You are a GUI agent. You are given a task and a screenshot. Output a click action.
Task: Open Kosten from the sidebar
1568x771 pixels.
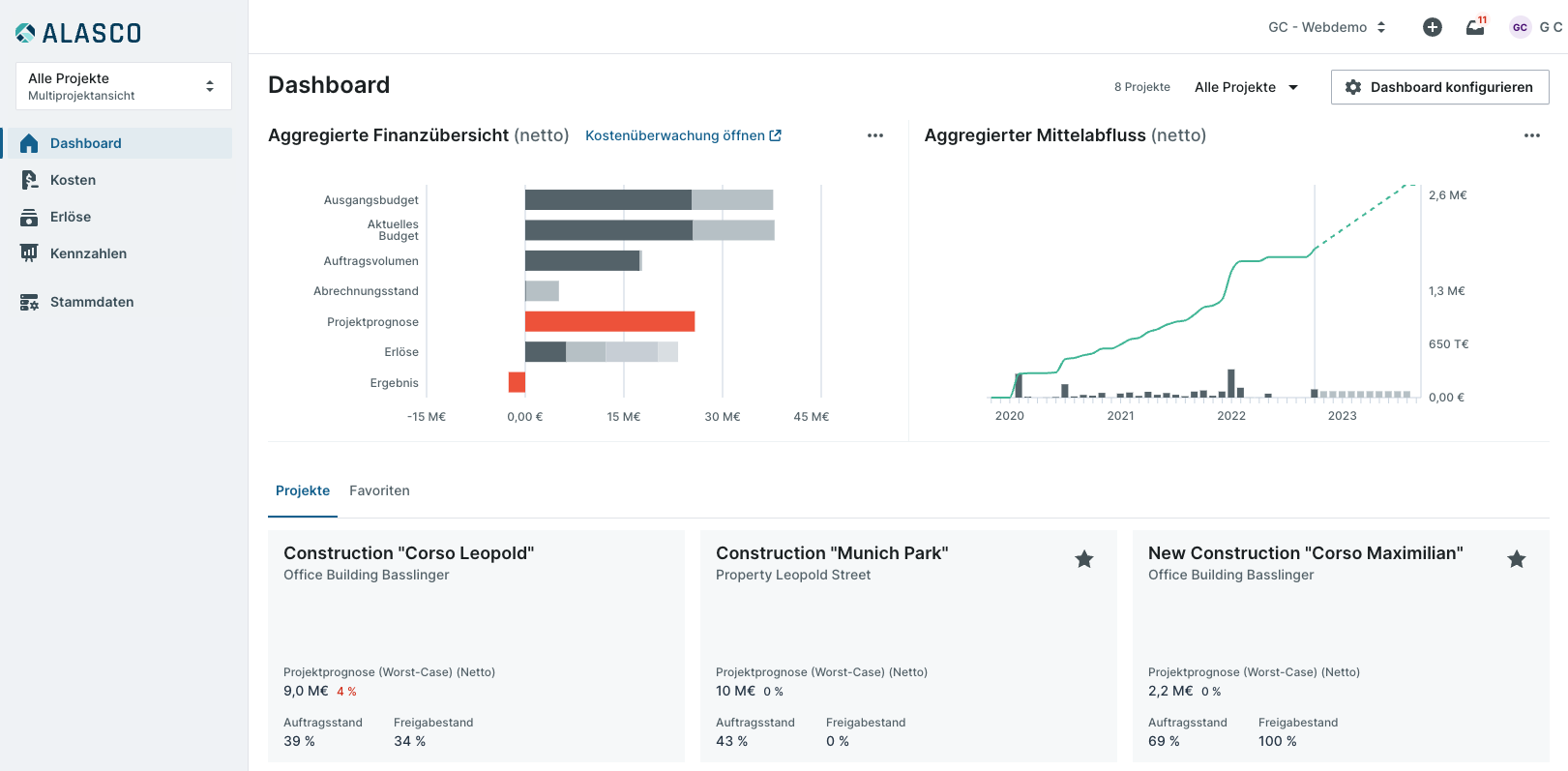coord(73,180)
